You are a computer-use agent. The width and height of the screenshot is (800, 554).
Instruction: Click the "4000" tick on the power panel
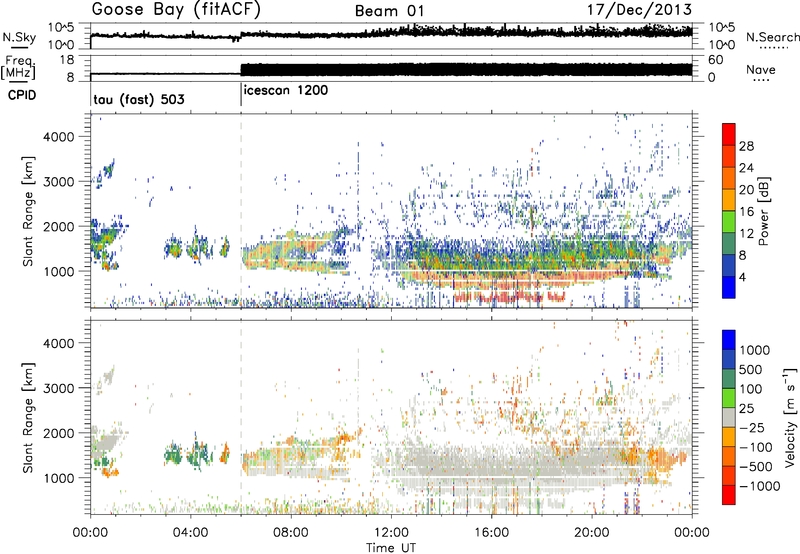59,137
